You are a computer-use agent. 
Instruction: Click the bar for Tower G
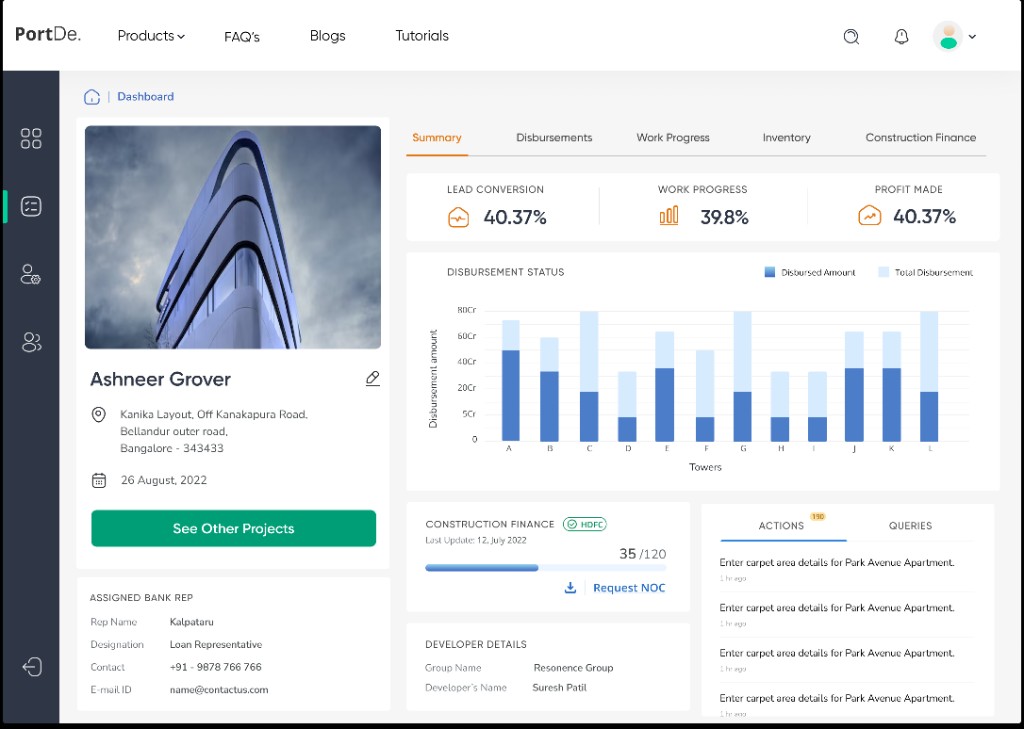tap(743, 376)
